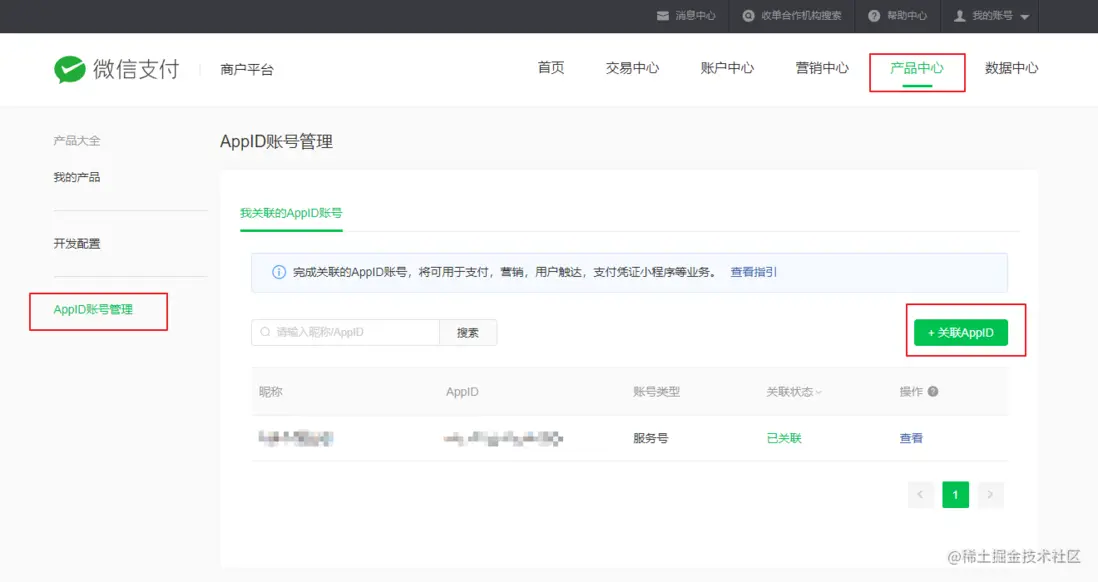Click page 1 in the pagination control
The width and height of the screenshot is (1098, 582).
[x=955, y=494]
